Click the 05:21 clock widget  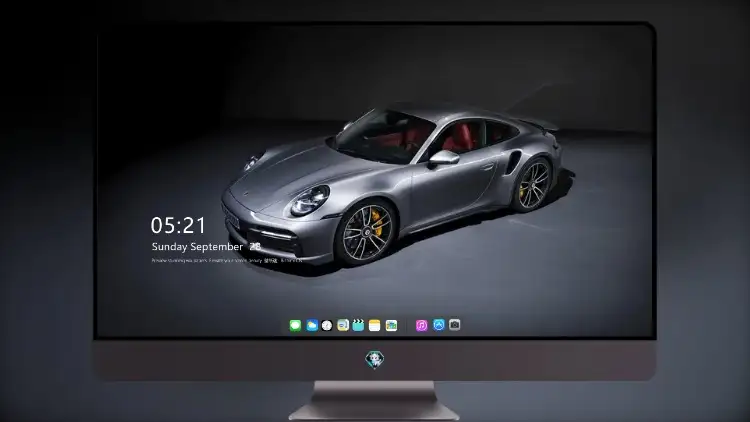coord(178,225)
